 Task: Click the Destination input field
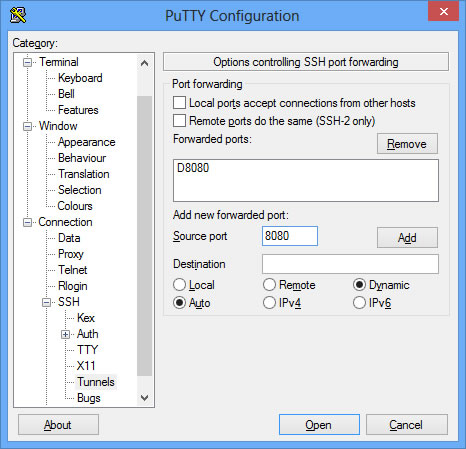350,264
